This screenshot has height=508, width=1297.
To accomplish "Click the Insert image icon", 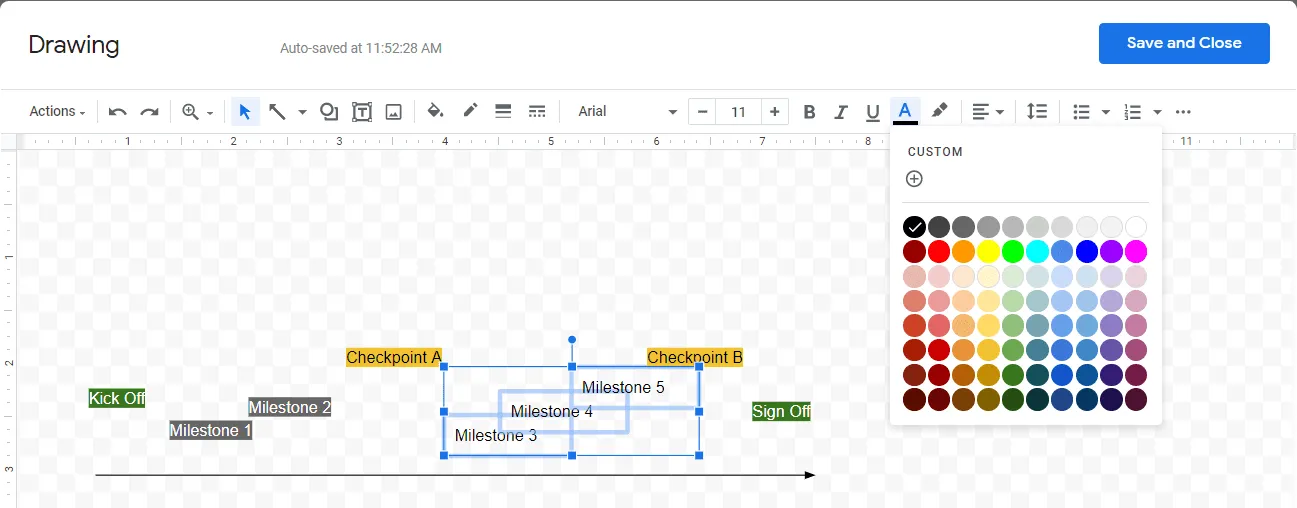I will 394,111.
